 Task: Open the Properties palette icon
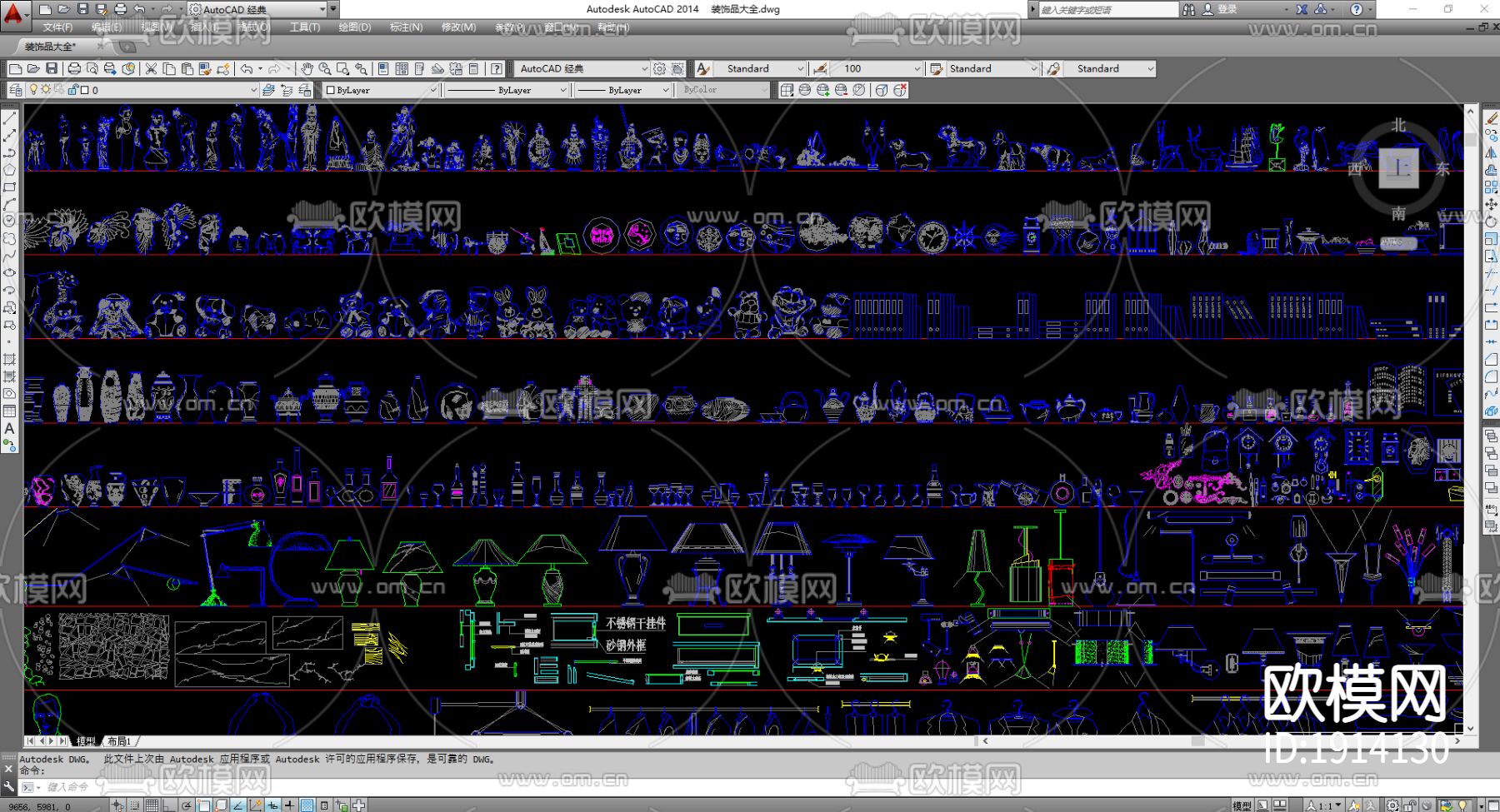[x=383, y=68]
